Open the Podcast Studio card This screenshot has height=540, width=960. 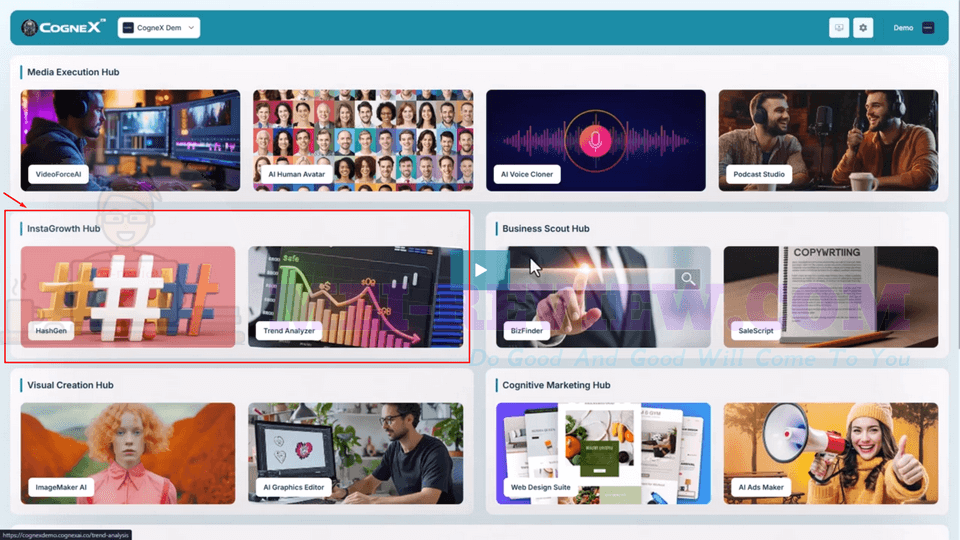click(828, 140)
